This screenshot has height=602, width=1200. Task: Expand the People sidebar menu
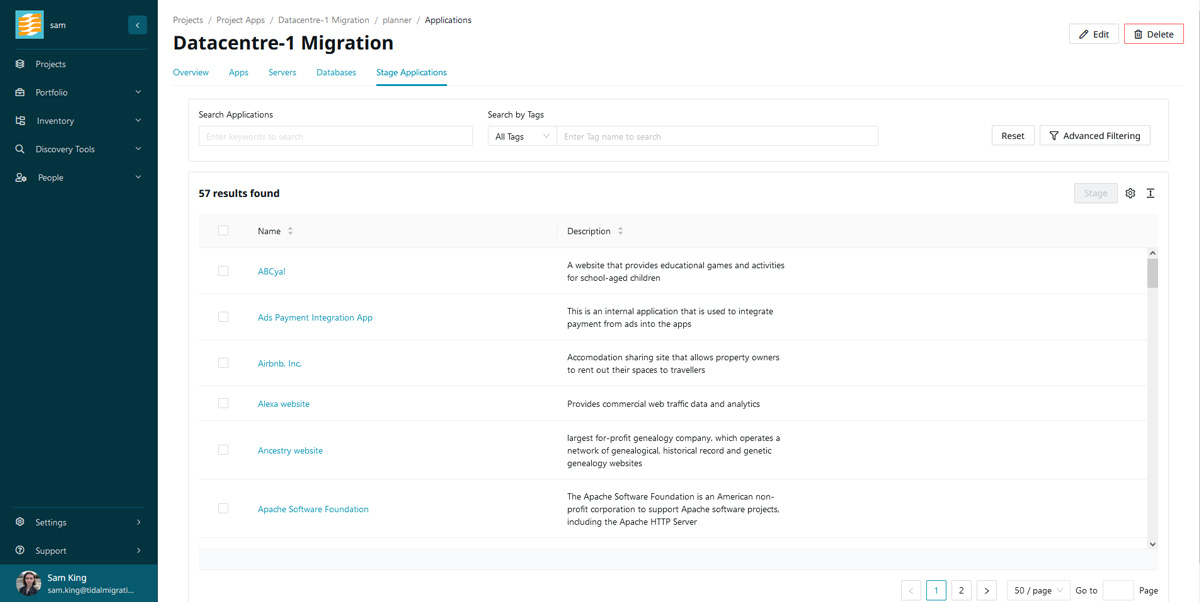[x=138, y=177]
